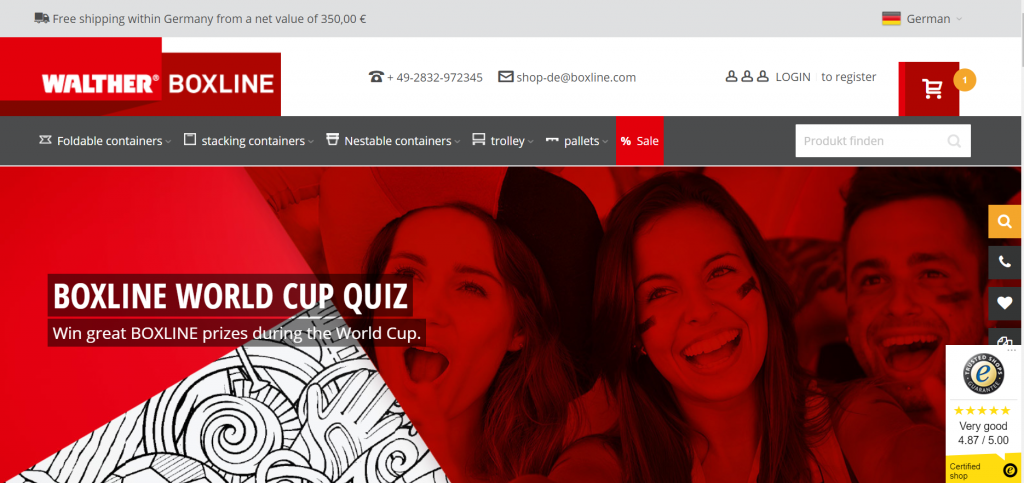Click the envelope email icon
This screenshot has width=1024, height=483.
coord(505,77)
